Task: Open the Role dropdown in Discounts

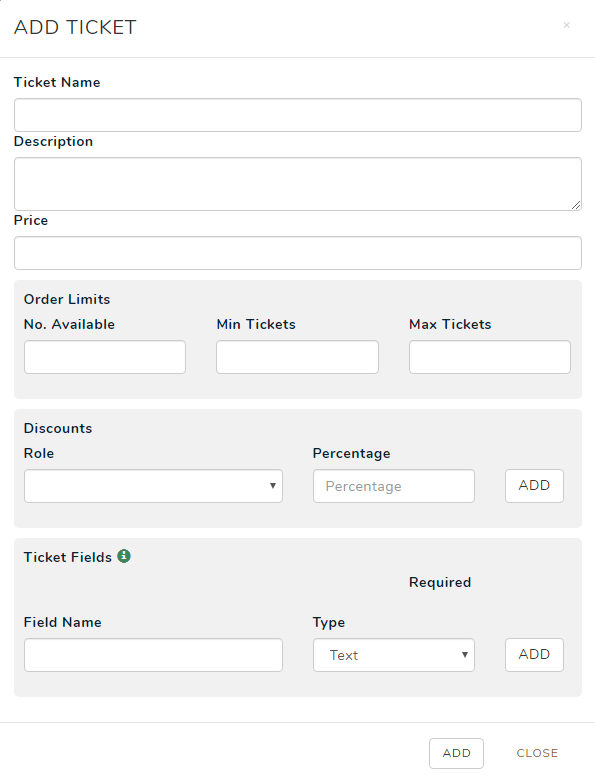Action: (x=153, y=486)
